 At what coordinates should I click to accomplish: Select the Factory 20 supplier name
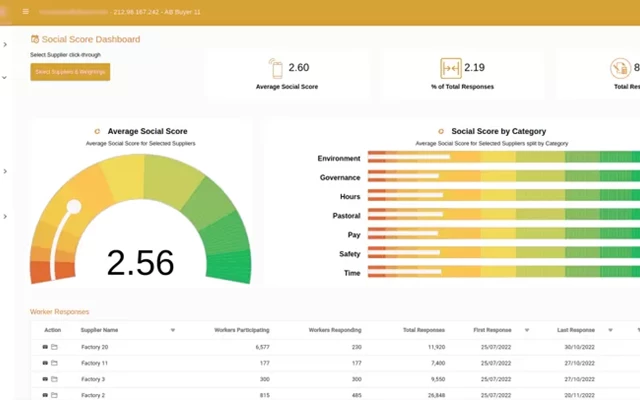(95, 347)
